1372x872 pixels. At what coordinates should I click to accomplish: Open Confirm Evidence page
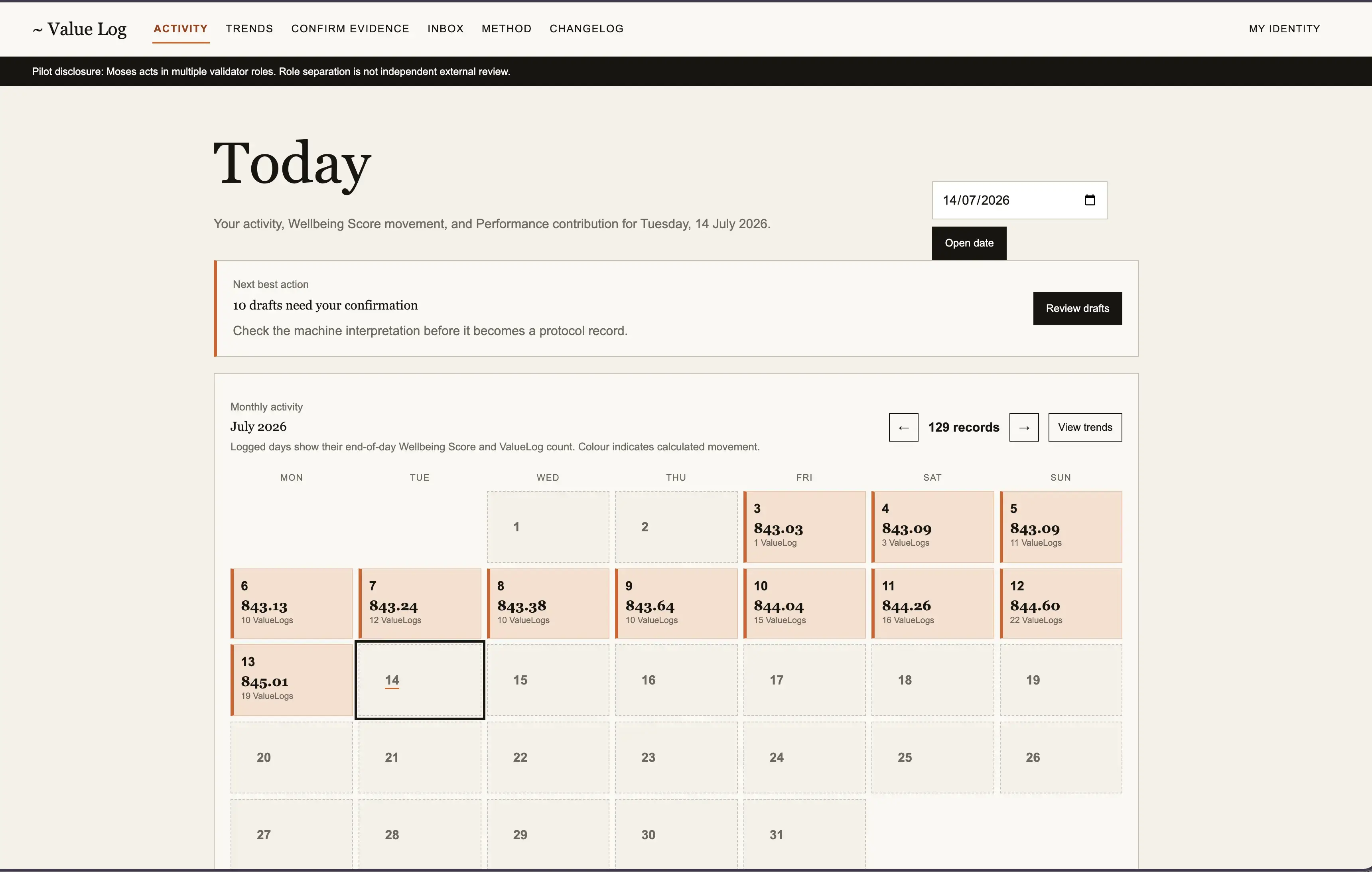350,28
